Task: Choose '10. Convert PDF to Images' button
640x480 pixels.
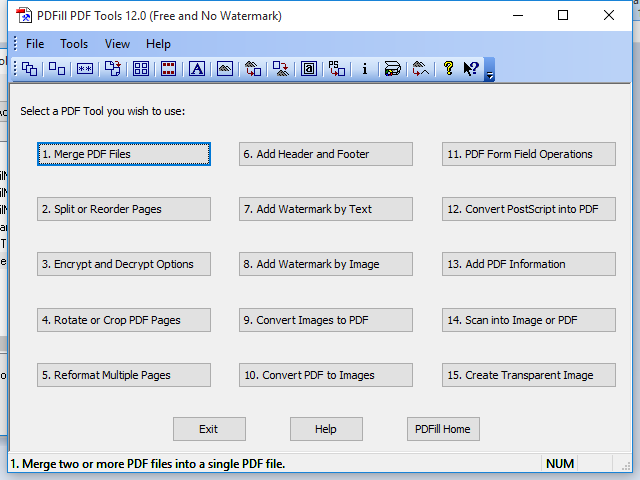Action: click(x=326, y=375)
